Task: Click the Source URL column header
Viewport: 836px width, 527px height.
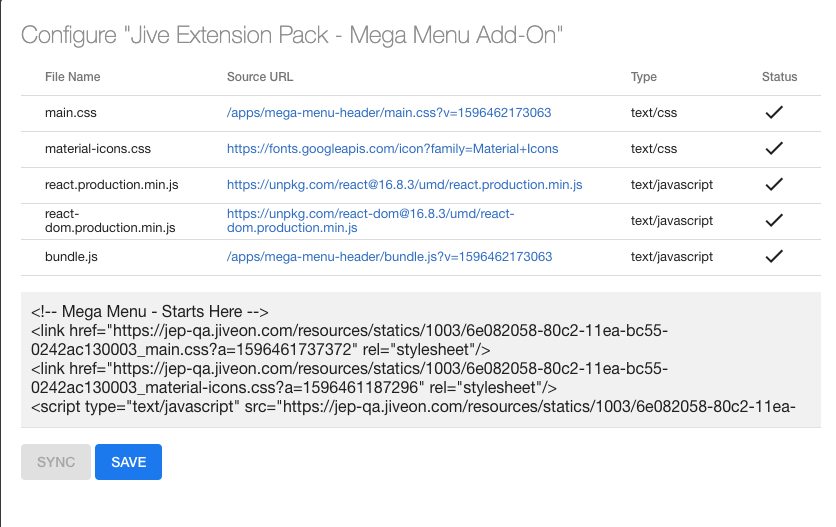Action: tap(260, 77)
